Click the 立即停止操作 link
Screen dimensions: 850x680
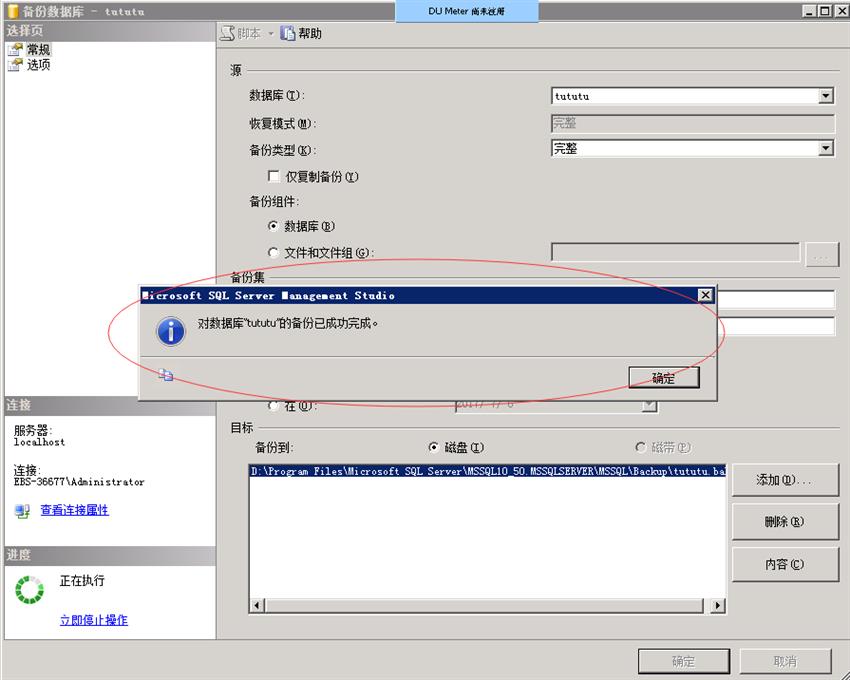pyautogui.click(x=94, y=620)
